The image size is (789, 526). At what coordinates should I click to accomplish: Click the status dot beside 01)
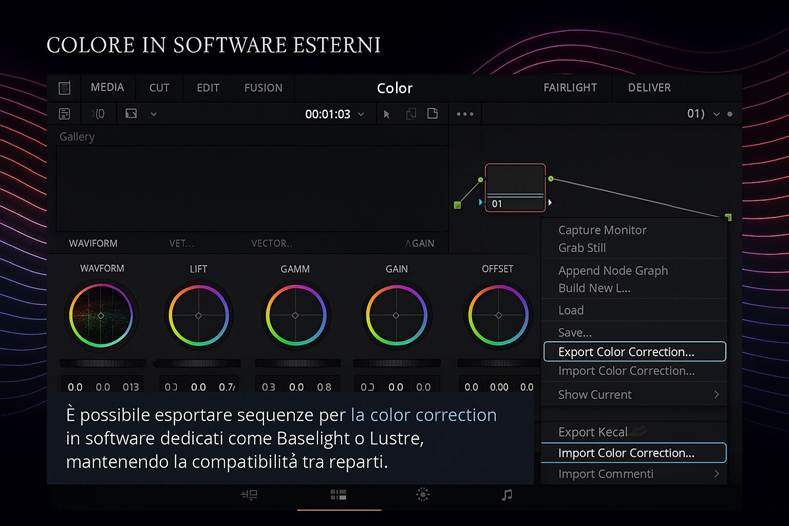[730, 114]
